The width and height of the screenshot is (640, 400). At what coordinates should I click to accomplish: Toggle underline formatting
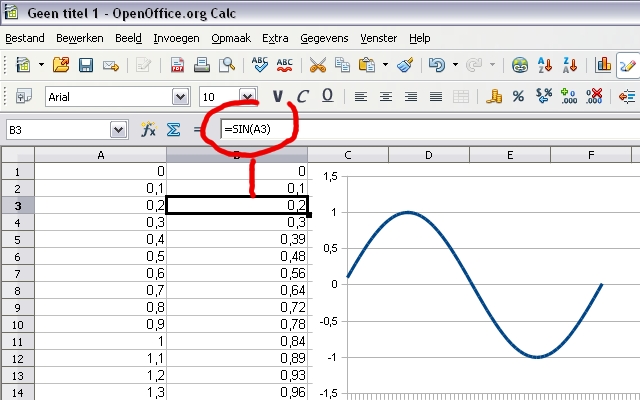[x=327, y=97]
